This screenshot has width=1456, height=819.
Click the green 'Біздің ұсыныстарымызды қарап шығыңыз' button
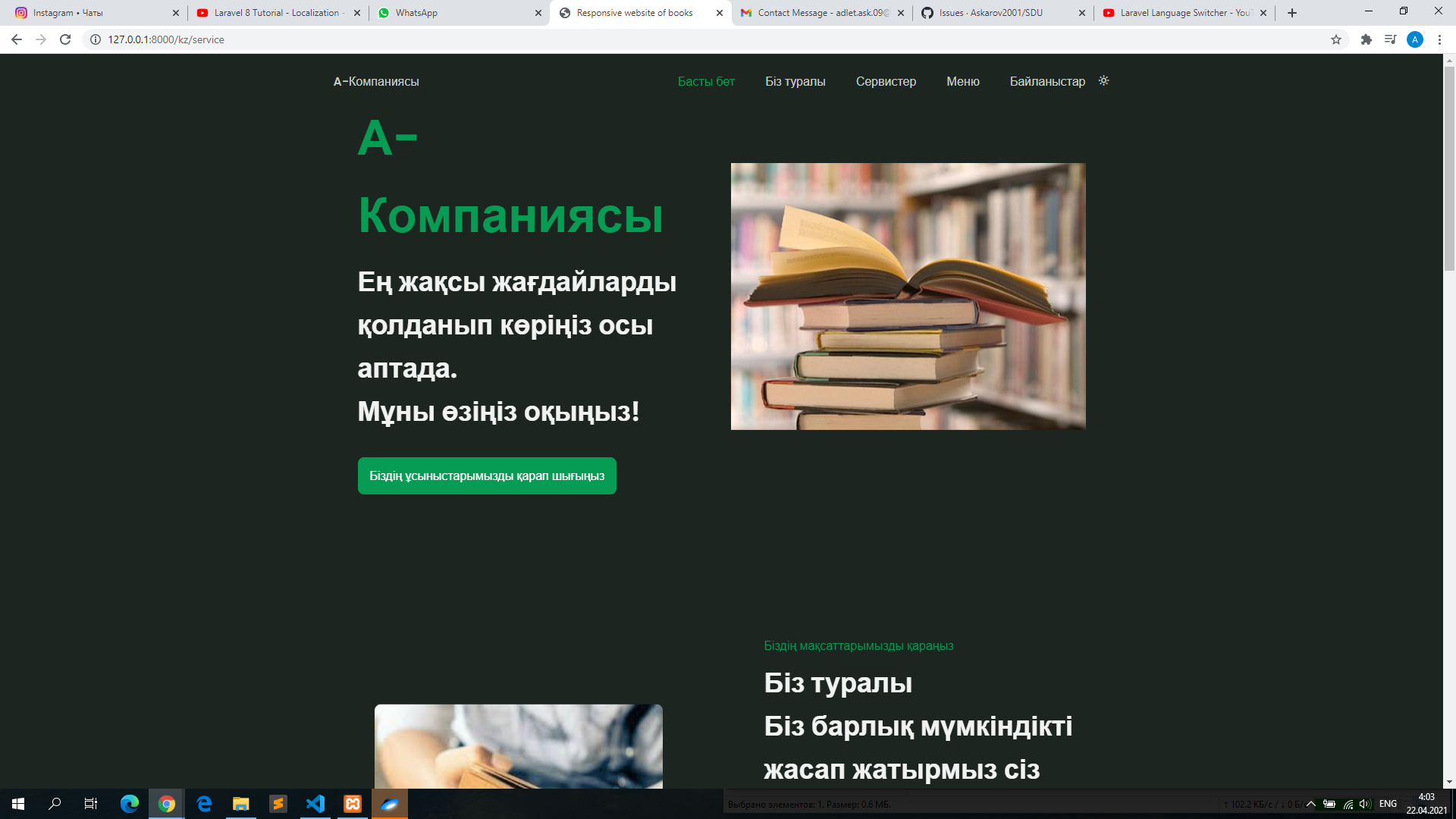487,475
